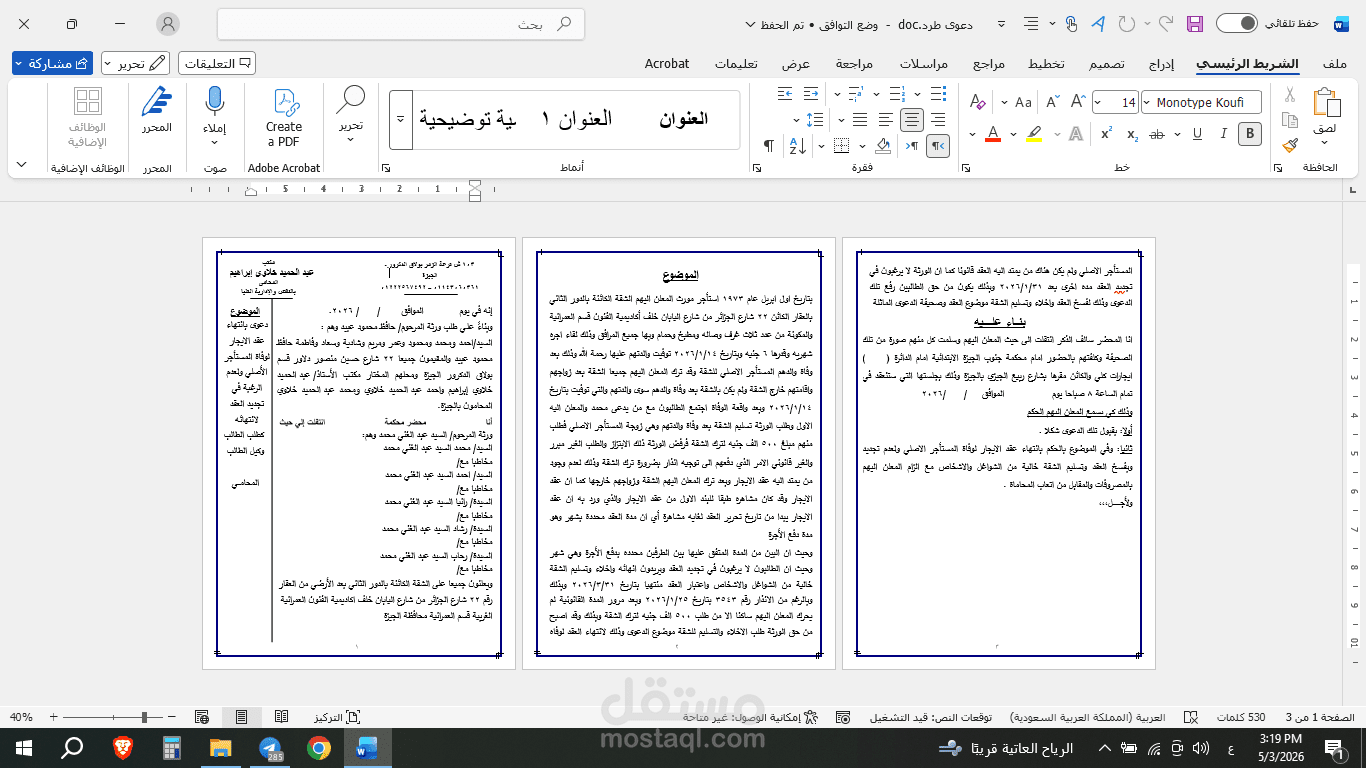Toggle Italic formatting button

pyautogui.click(x=1224, y=134)
